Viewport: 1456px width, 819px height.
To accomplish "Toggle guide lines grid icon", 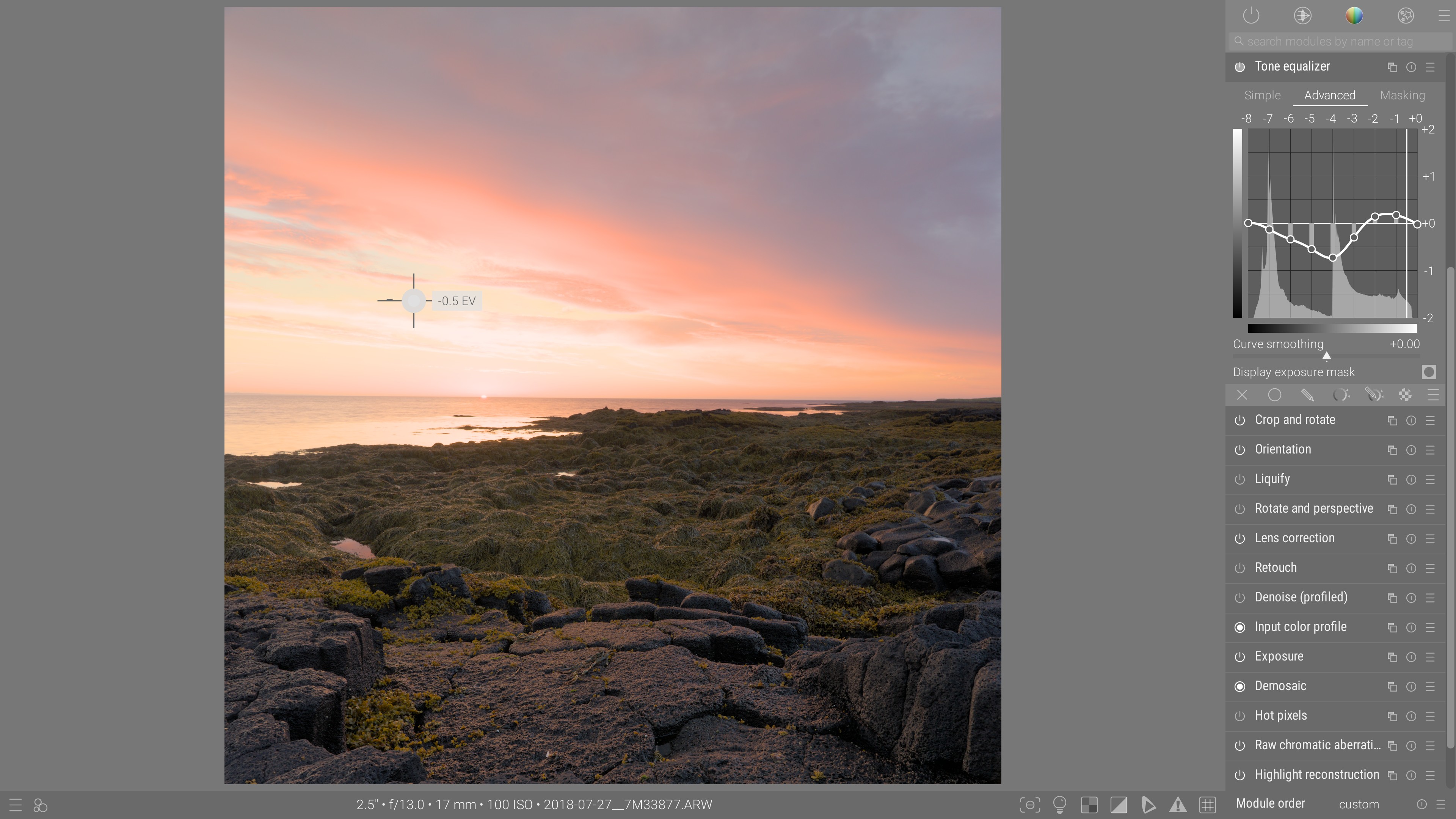I will pos(1207,804).
